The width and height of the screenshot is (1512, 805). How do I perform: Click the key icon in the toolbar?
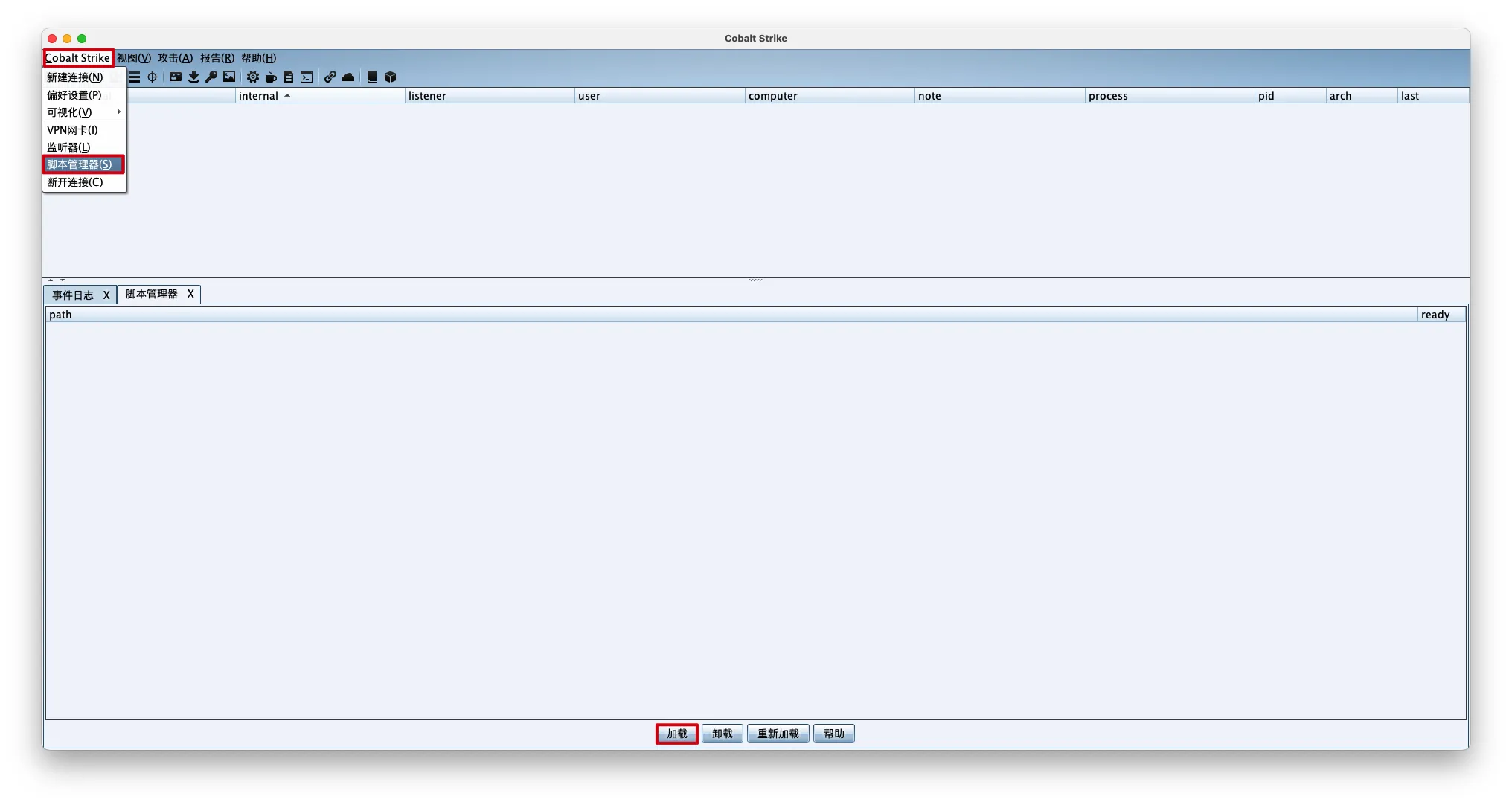pos(211,77)
